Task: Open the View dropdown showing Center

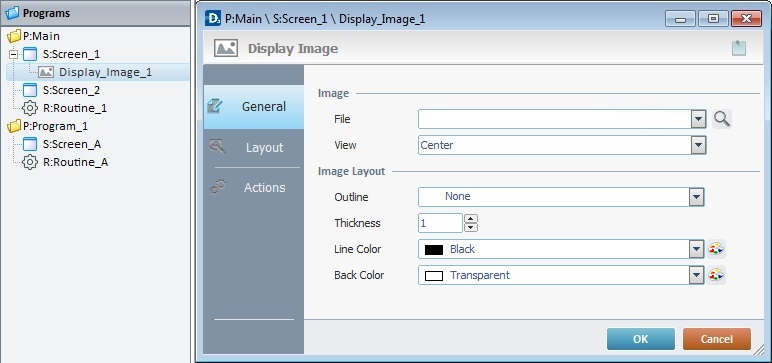Action: [x=562, y=145]
